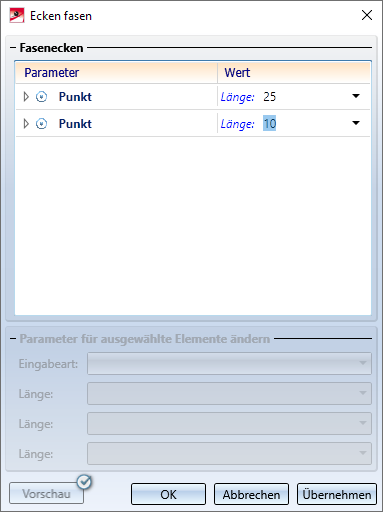Toggle the automatic preview checkmark icon on Vorschau

[x=84, y=482]
